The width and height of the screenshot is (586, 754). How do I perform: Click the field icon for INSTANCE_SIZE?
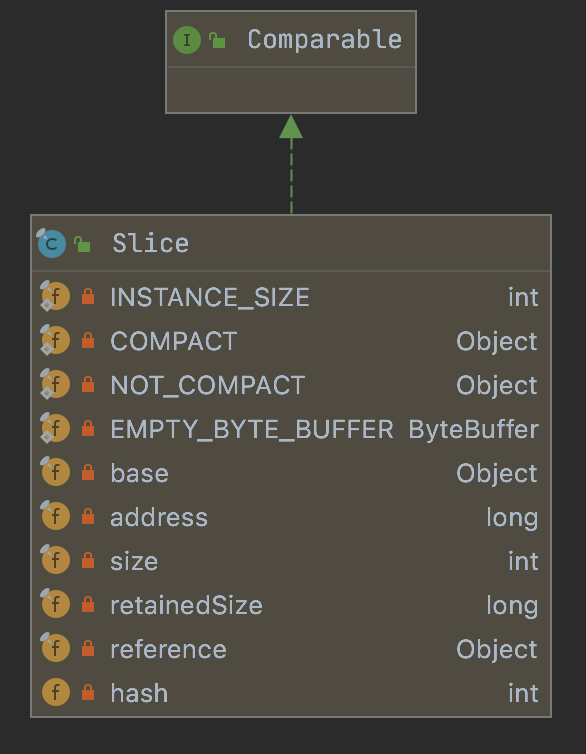[x=55, y=296]
